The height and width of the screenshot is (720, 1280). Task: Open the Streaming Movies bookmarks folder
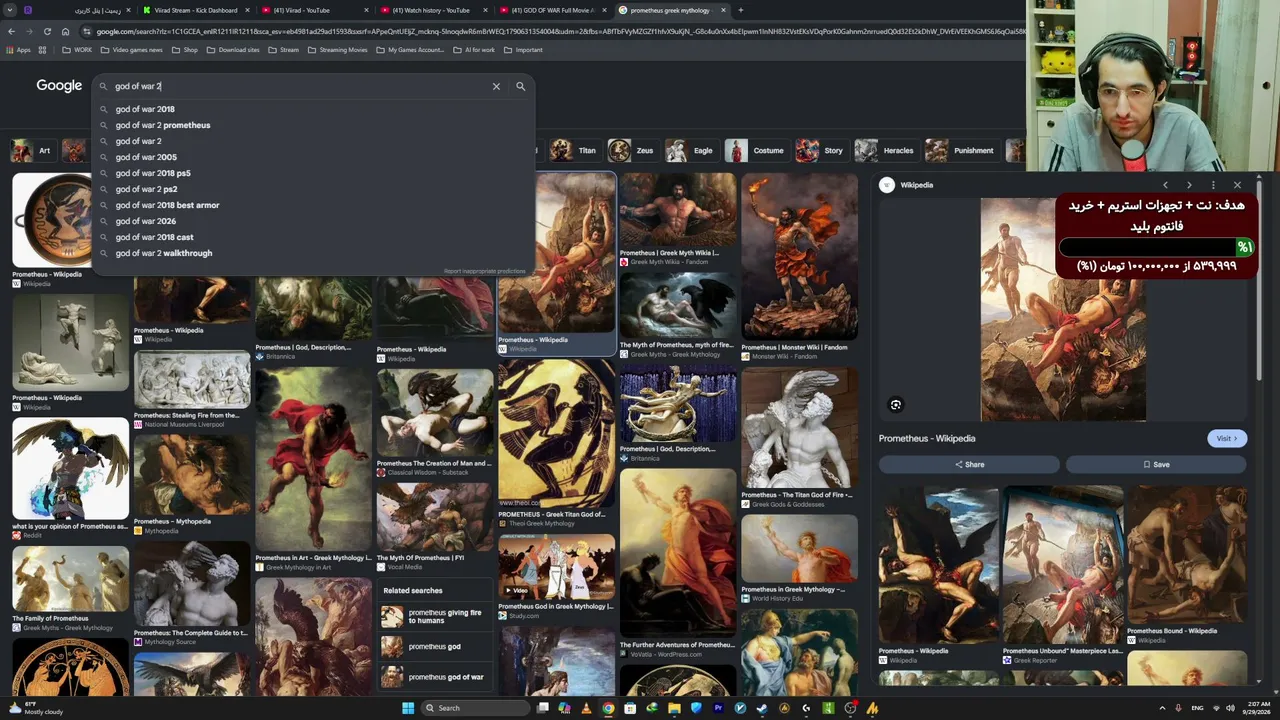click(338, 50)
